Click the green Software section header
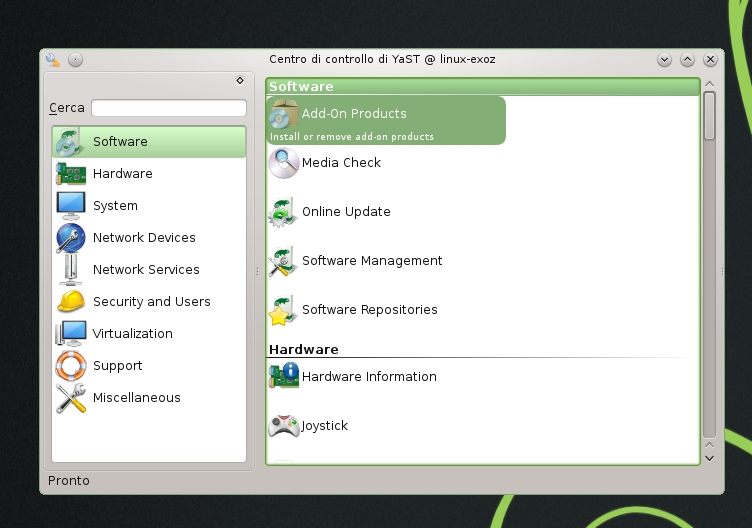 (x=483, y=86)
